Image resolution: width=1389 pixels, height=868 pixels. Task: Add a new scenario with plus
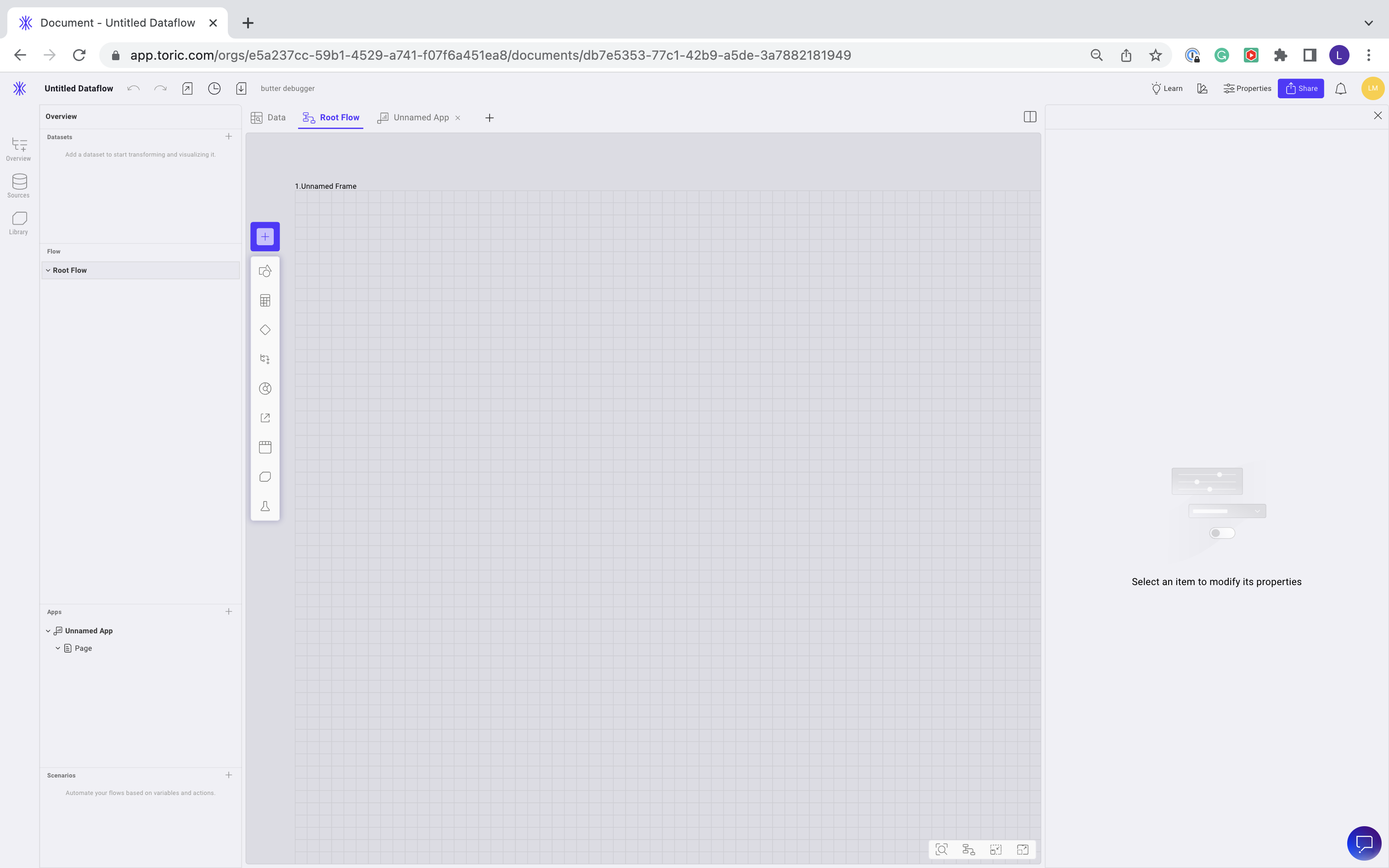(229, 776)
